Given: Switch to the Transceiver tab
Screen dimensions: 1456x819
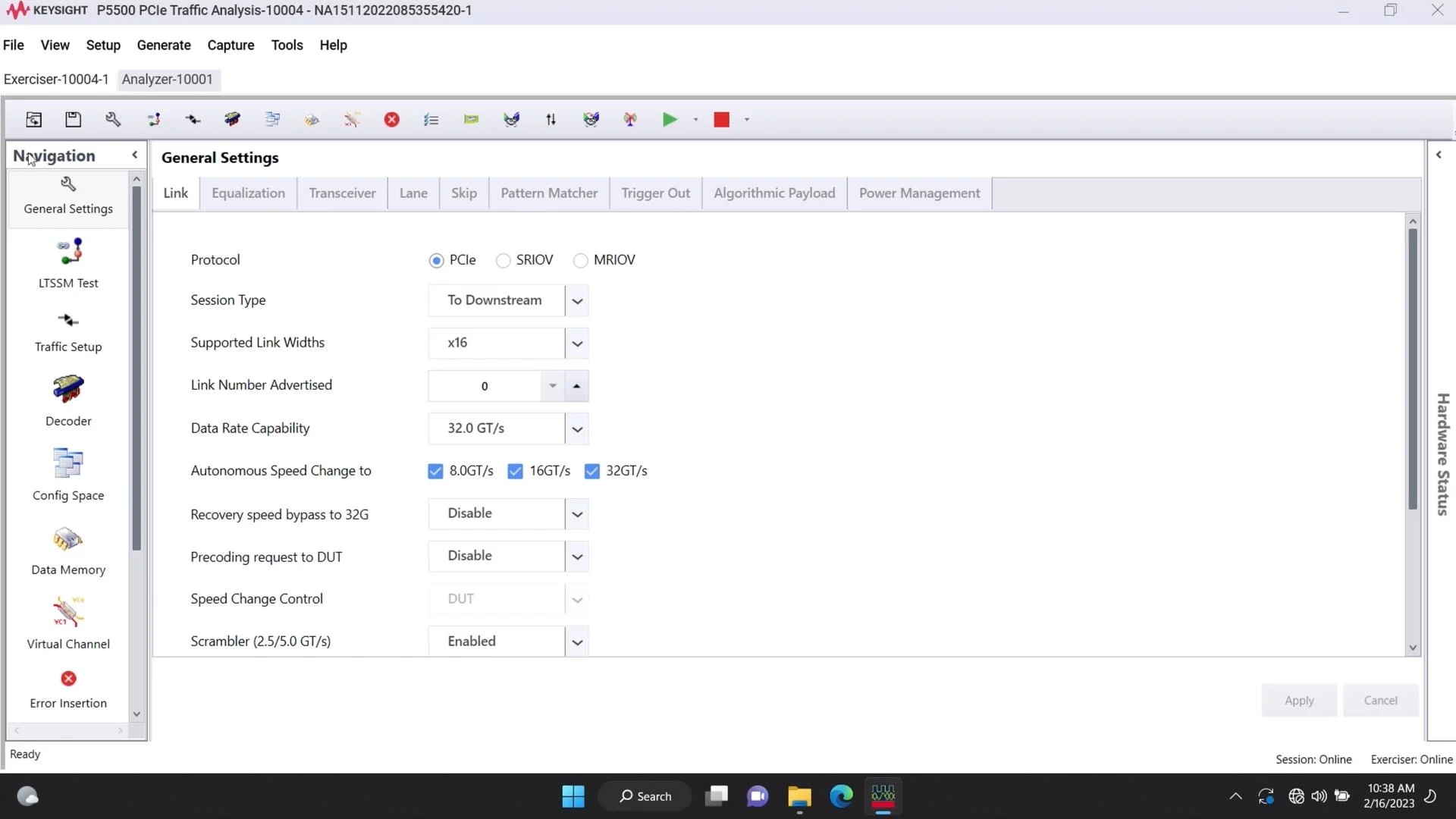Looking at the screenshot, I should [342, 193].
